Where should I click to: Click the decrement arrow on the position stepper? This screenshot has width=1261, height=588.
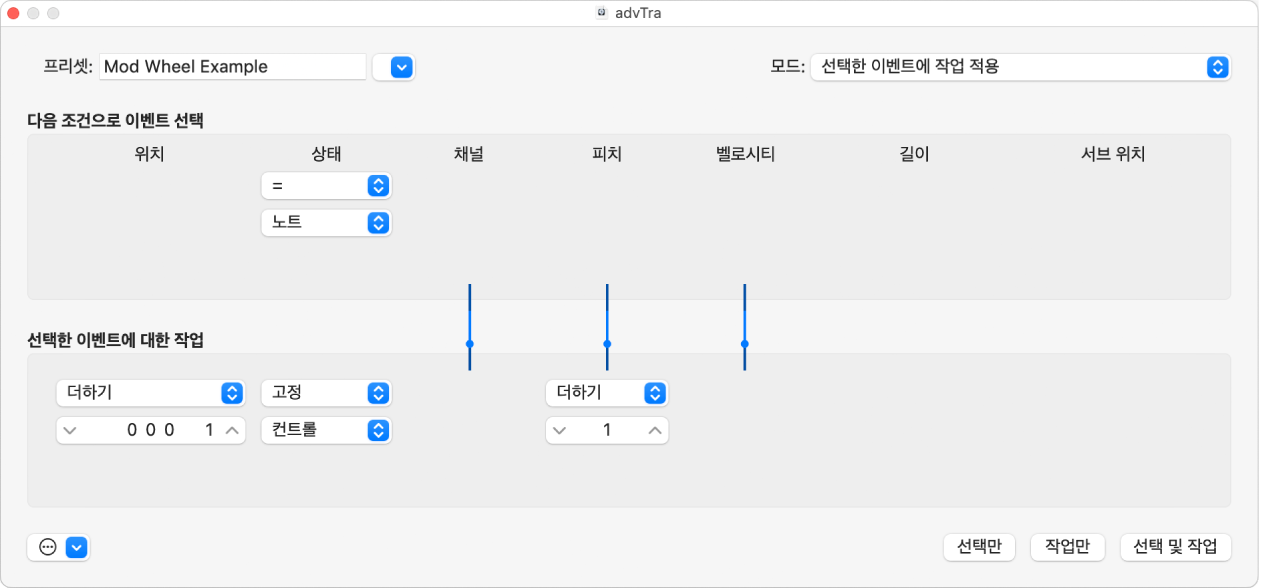pyautogui.click(x=69, y=431)
